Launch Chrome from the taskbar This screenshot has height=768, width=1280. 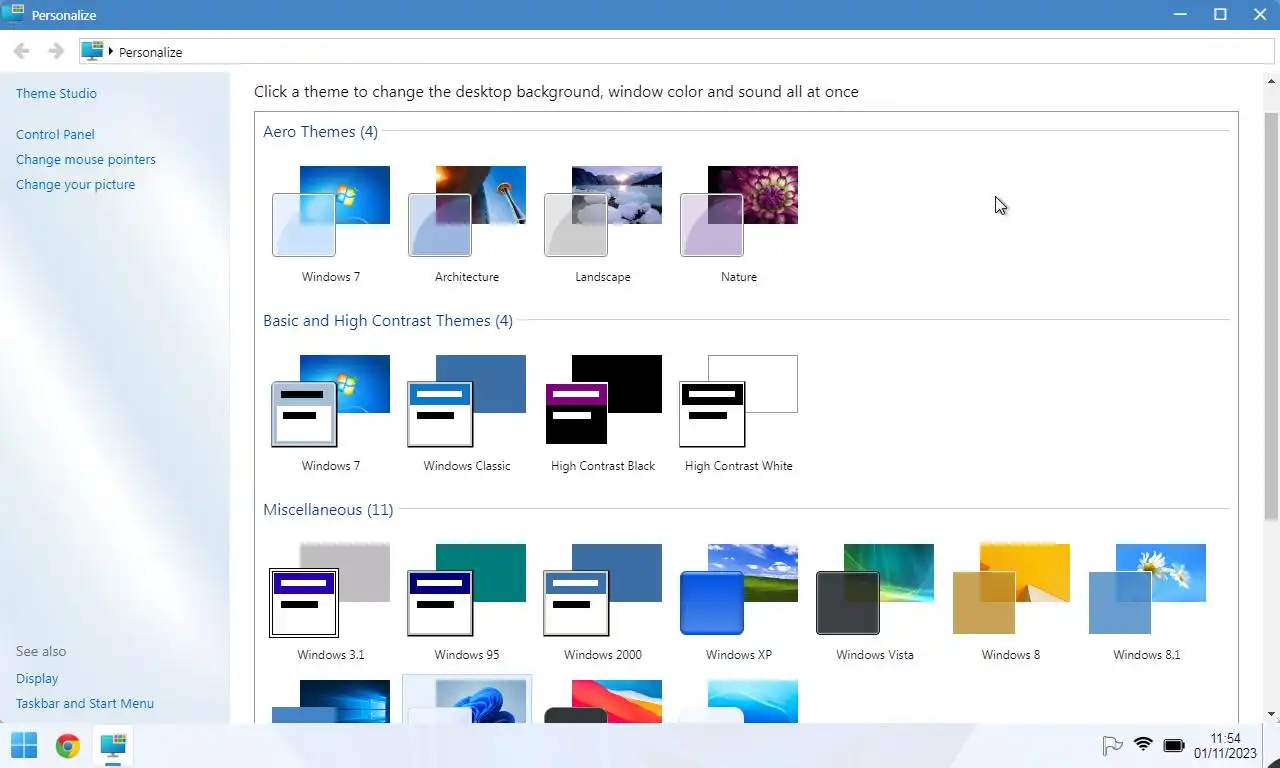pos(68,745)
